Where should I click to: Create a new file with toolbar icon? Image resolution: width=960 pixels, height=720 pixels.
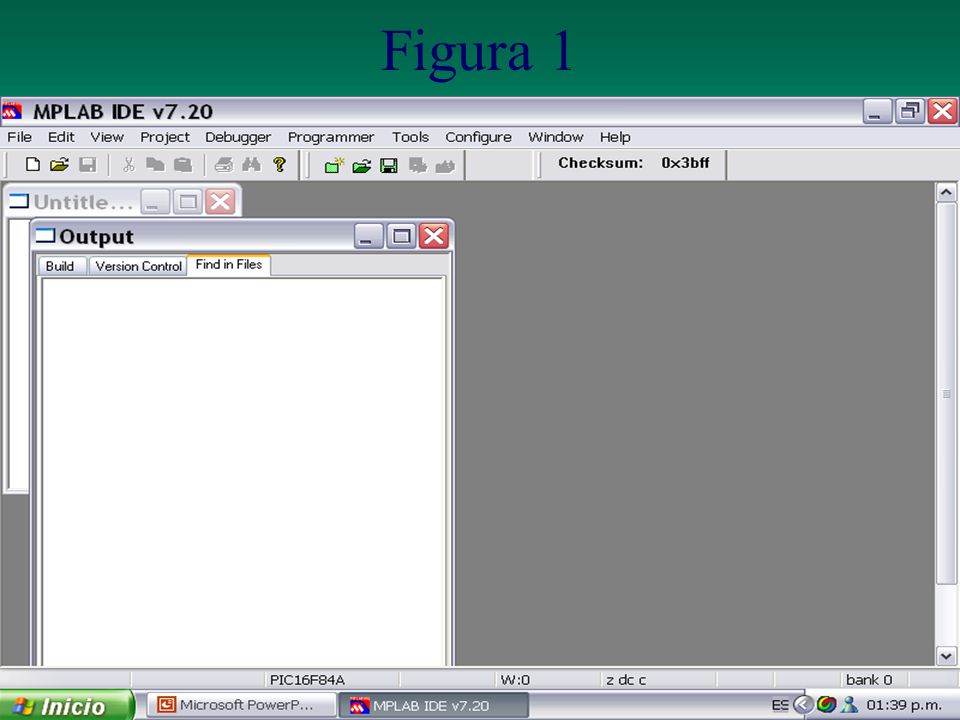(32, 164)
